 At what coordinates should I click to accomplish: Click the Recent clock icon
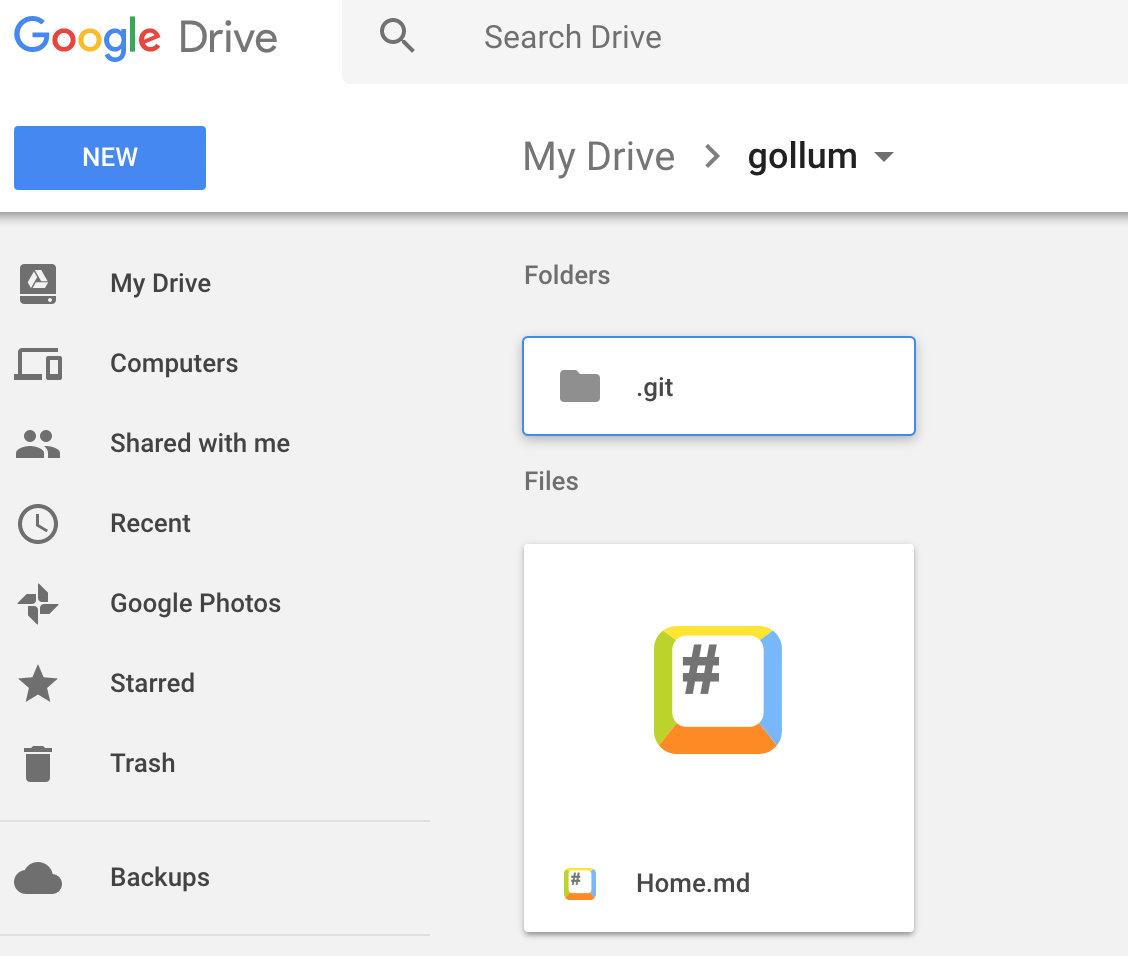point(38,524)
